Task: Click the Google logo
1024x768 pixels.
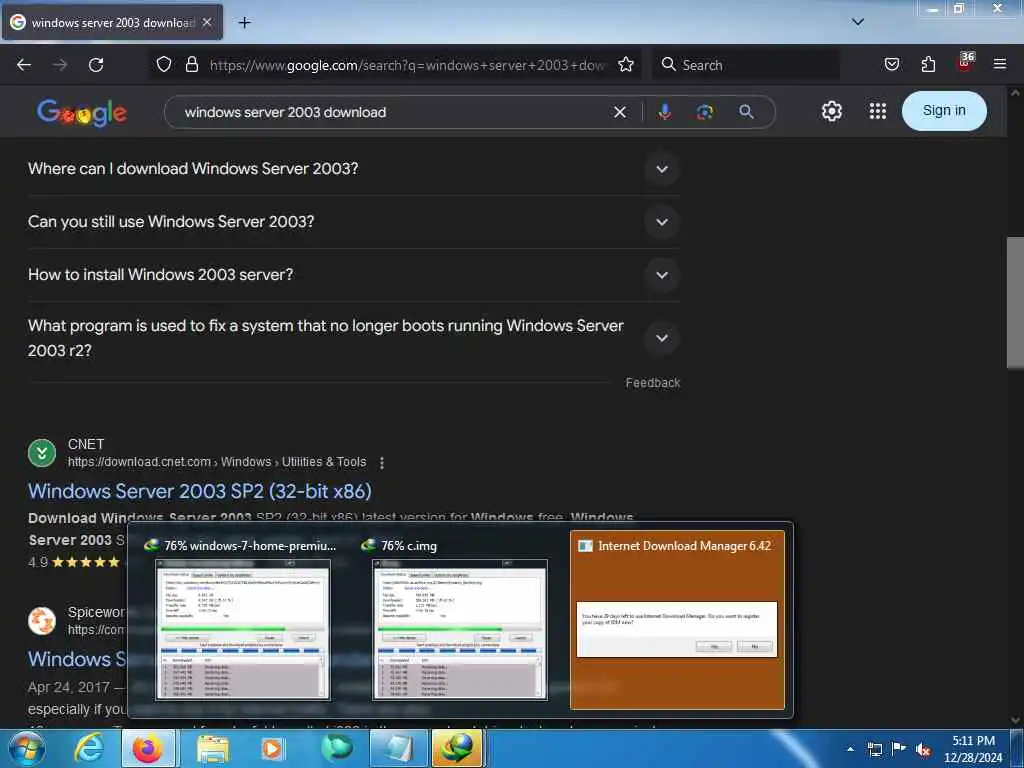Action: coord(82,113)
